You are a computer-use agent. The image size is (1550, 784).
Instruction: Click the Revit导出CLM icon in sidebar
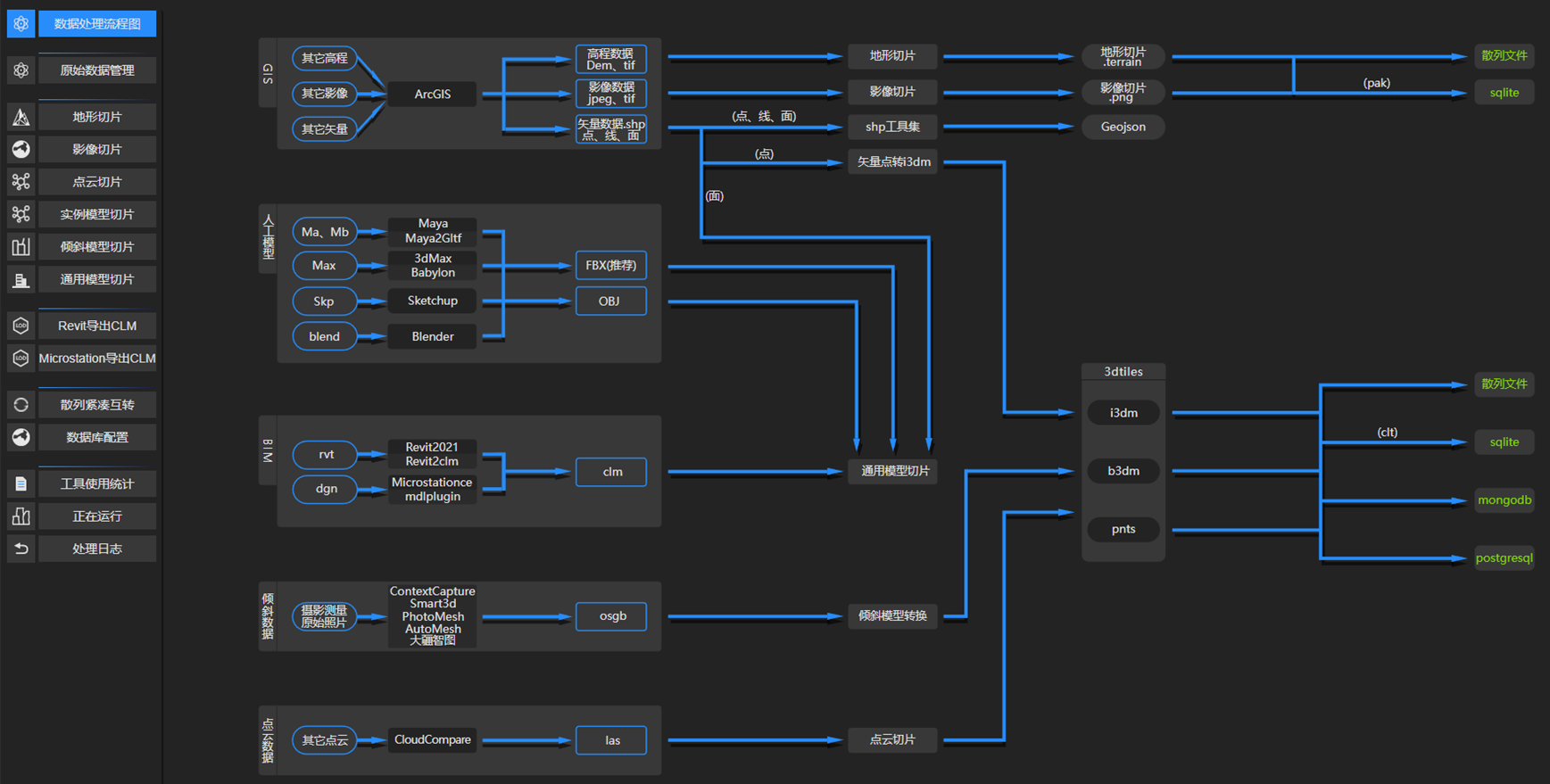(21, 326)
